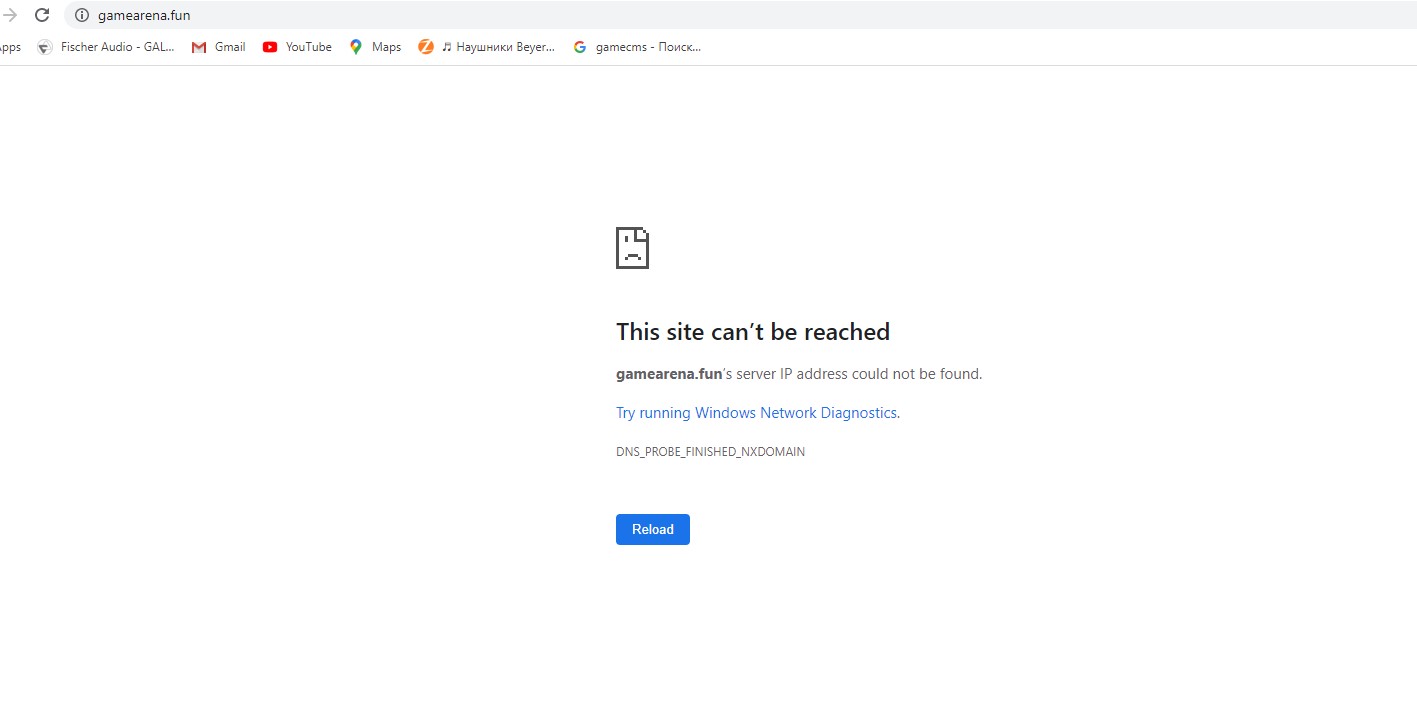Open the Apps shortcut in the bookmarks bar

coord(10,47)
